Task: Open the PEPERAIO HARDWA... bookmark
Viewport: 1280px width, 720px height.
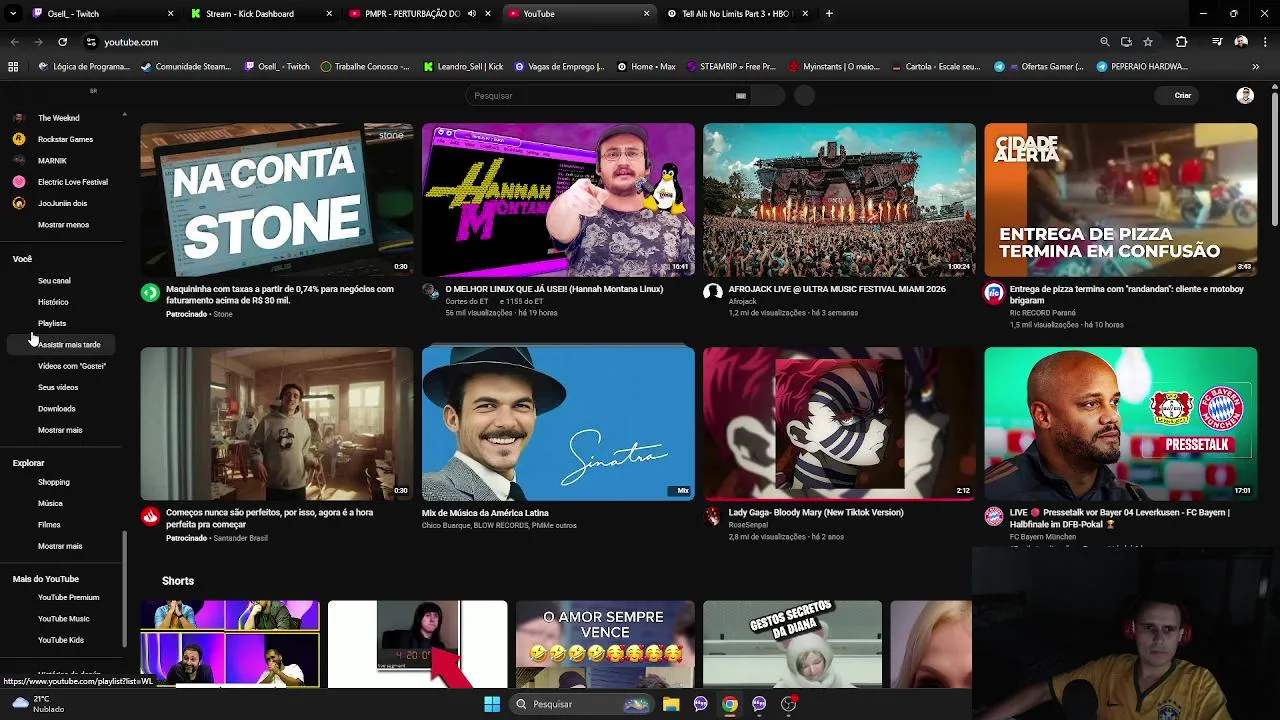Action: pyautogui.click(x=1141, y=67)
